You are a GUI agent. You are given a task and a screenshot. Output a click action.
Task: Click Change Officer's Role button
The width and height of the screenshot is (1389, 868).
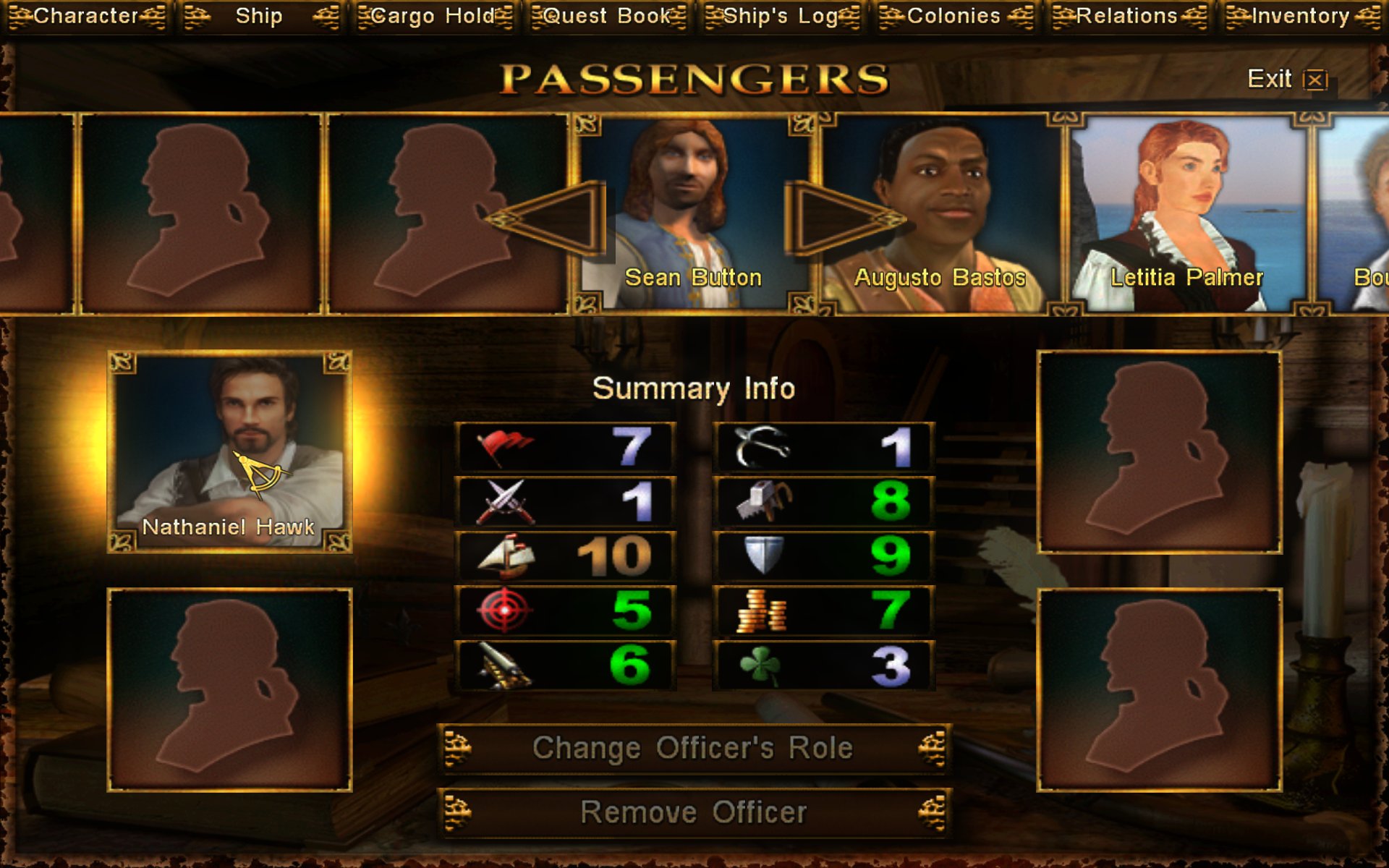pos(694,749)
